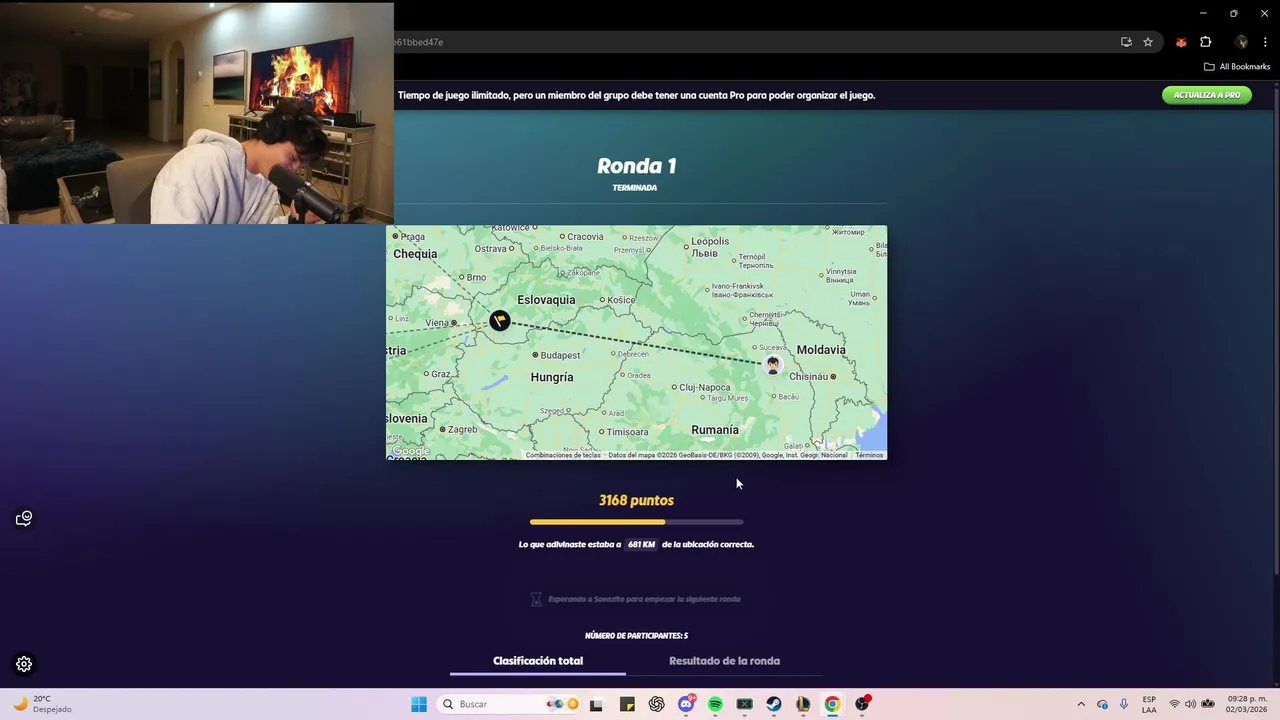Click the Rumania country label
This screenshot has height=720, width=1280.
point(715,430)
